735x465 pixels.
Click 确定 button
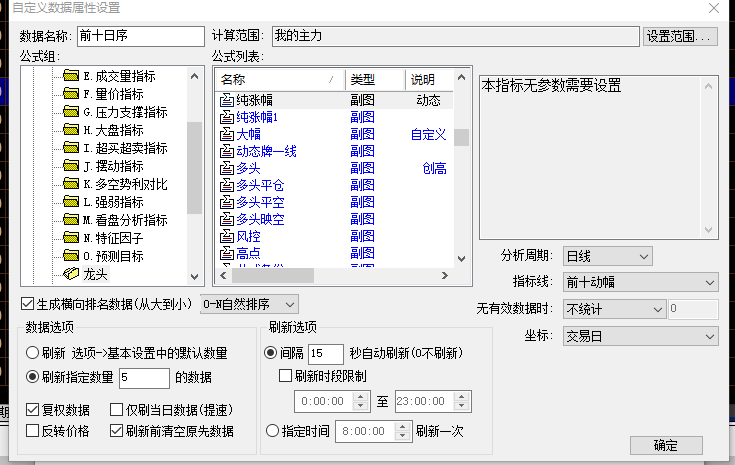coord(666,445)
